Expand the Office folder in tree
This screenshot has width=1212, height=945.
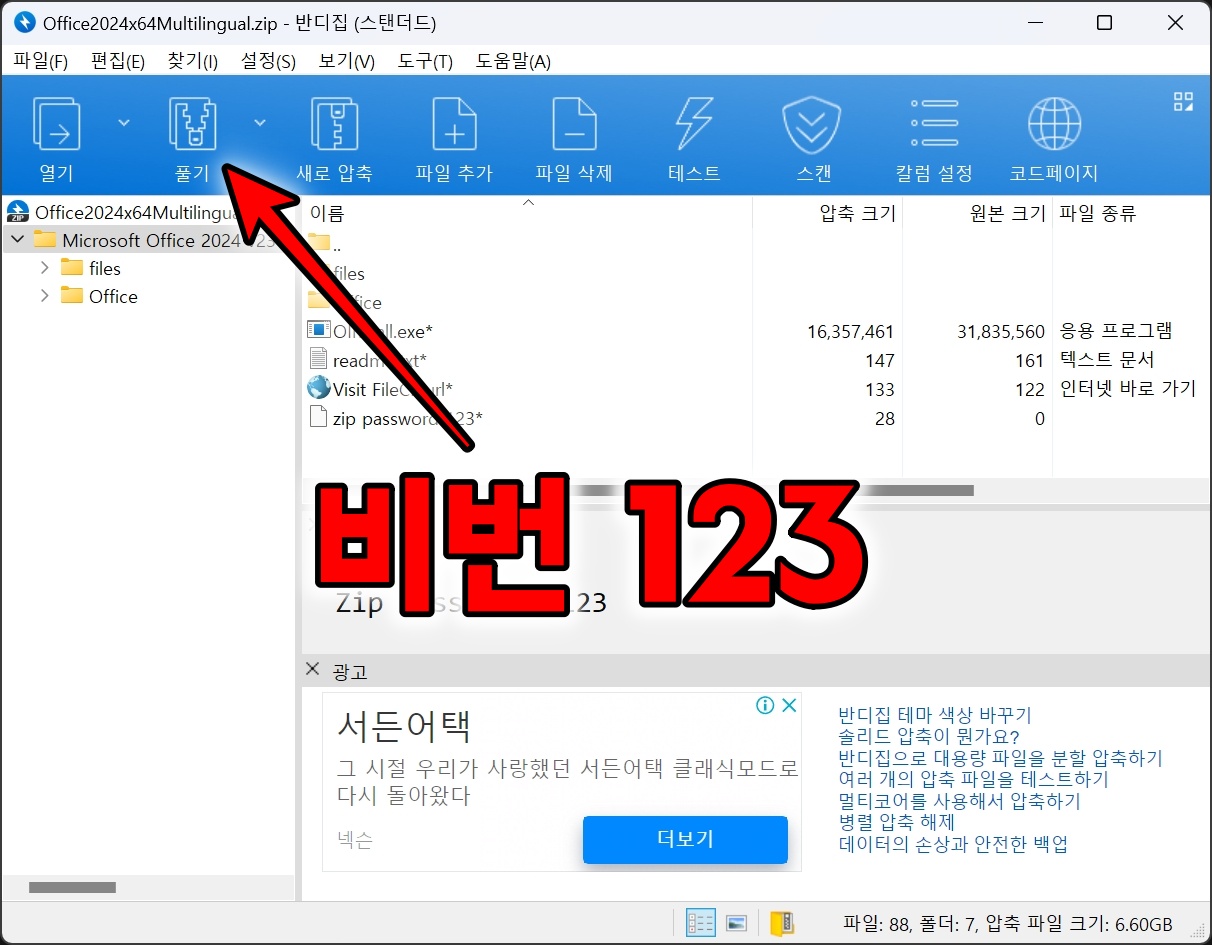pyautogui.click(x=45, y=296)
